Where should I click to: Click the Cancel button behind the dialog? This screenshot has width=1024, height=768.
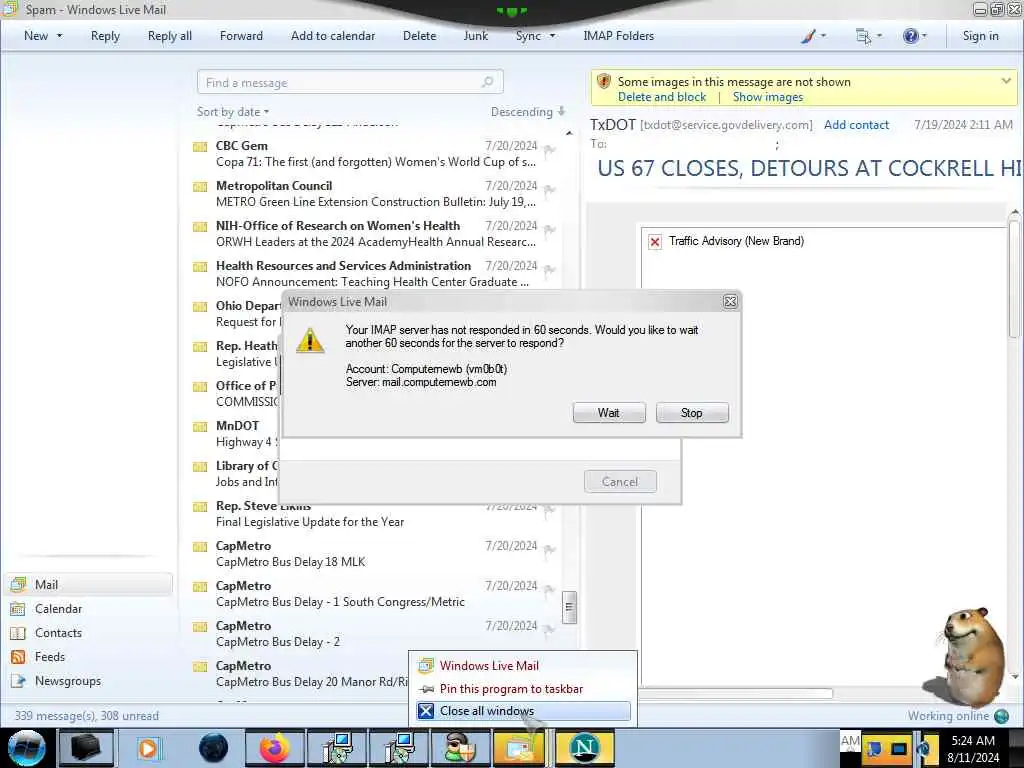click(x=620, y=482)
